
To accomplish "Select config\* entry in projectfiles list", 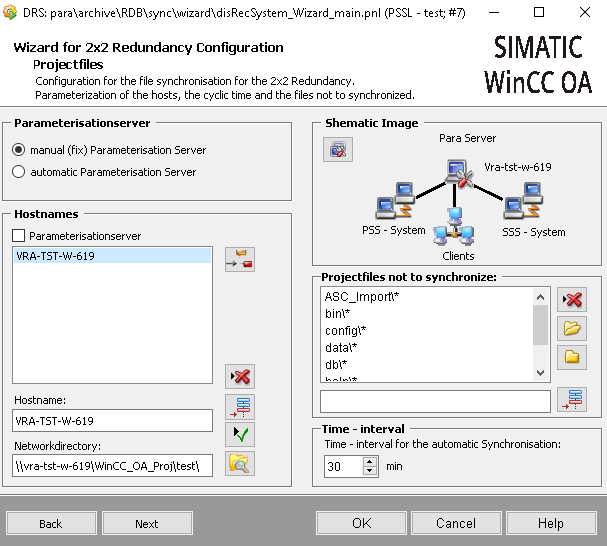I will pyautogui.click(x=346, y=330).
